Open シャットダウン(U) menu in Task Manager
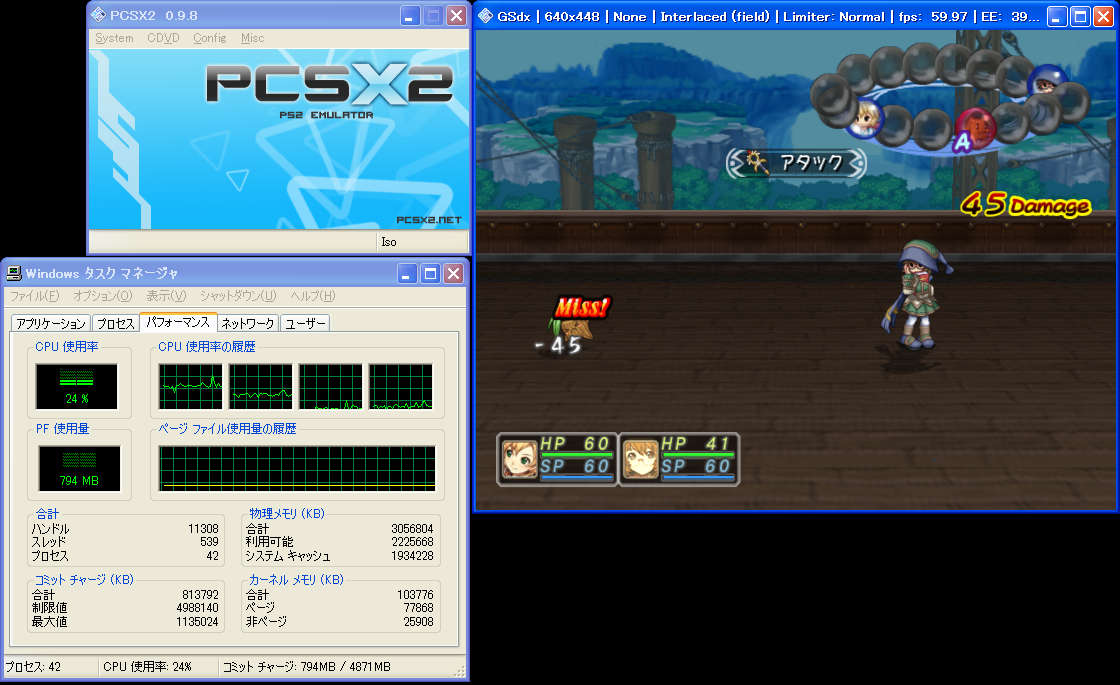Screen dimensions: 1120x685 [238, 296]
